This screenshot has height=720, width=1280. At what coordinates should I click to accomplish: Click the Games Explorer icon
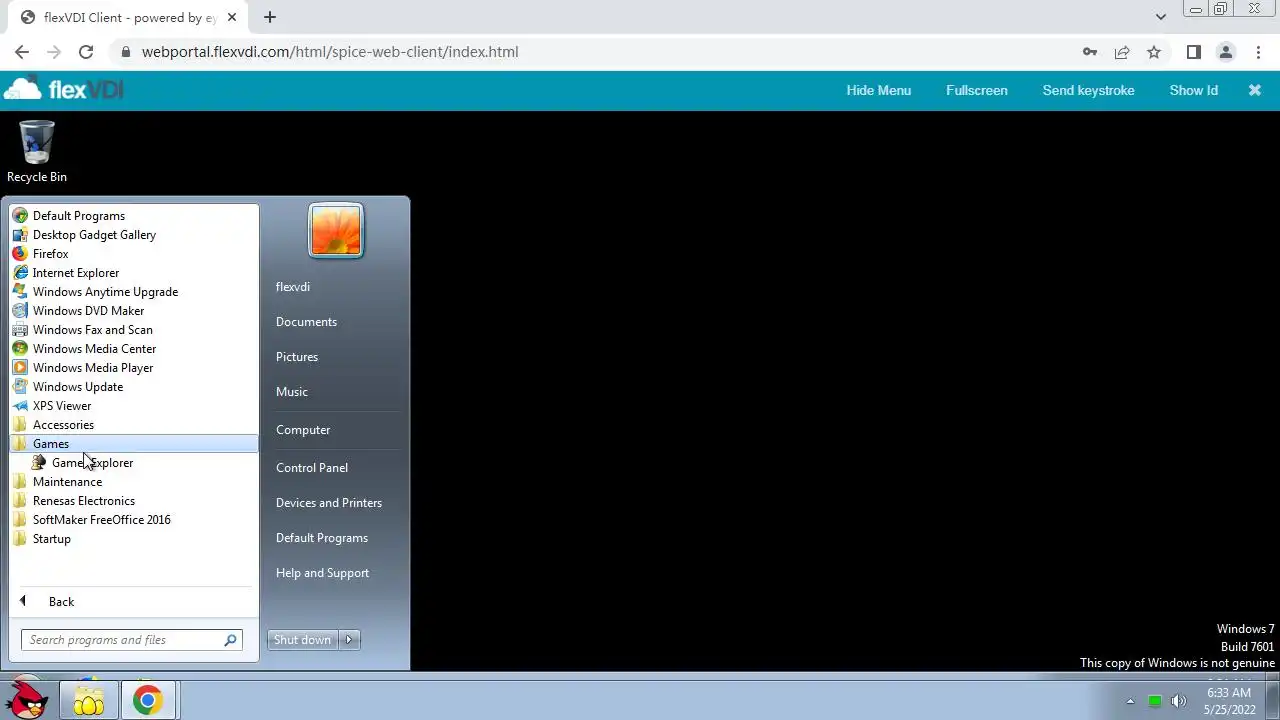point(39,463)
